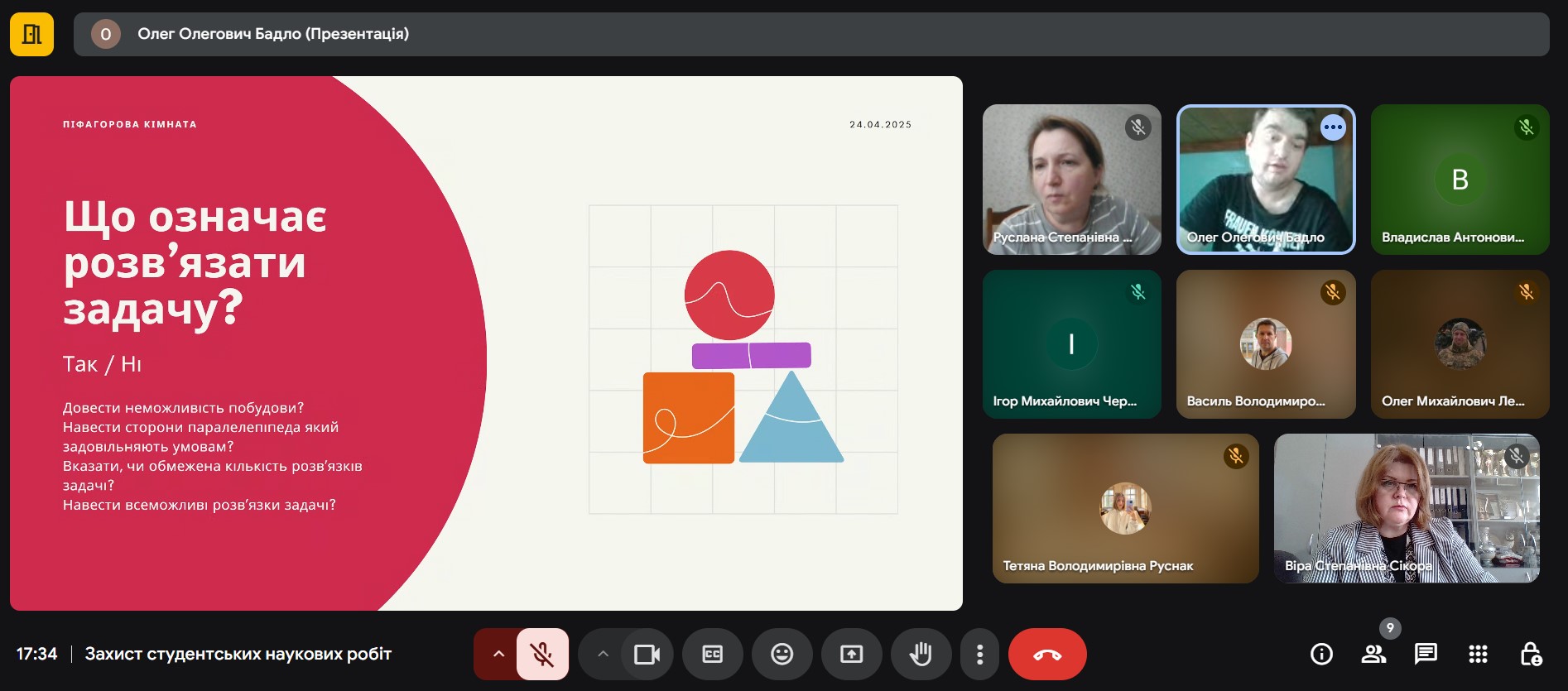Click muted mic icon on Владислав Антонович tile
Screen dimensions: 1568x691
pos(1527,127)
